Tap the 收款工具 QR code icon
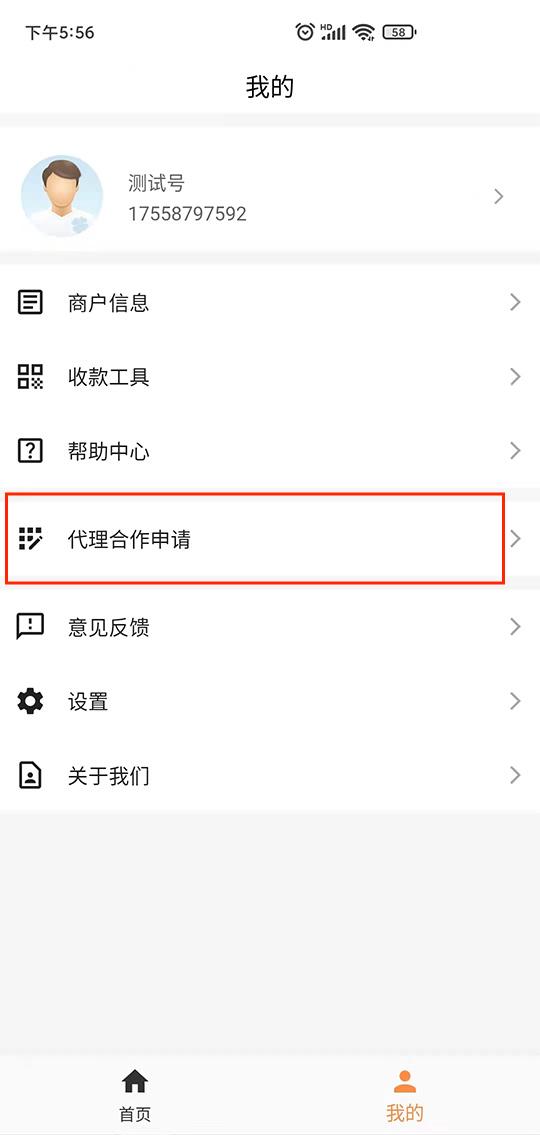540x1135 pixels. click(30, 376)
